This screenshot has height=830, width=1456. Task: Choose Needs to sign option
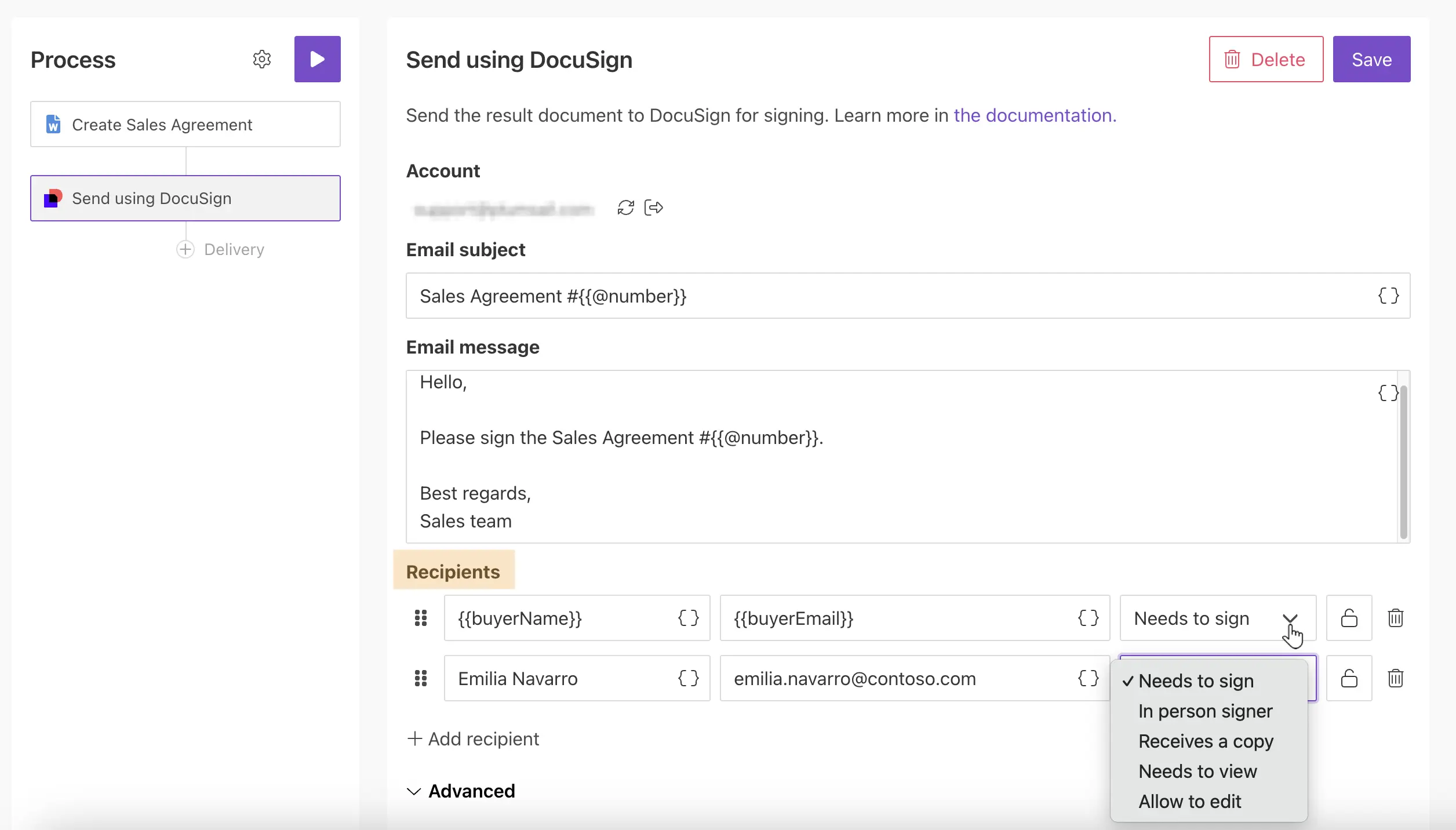pos(1209,681)
